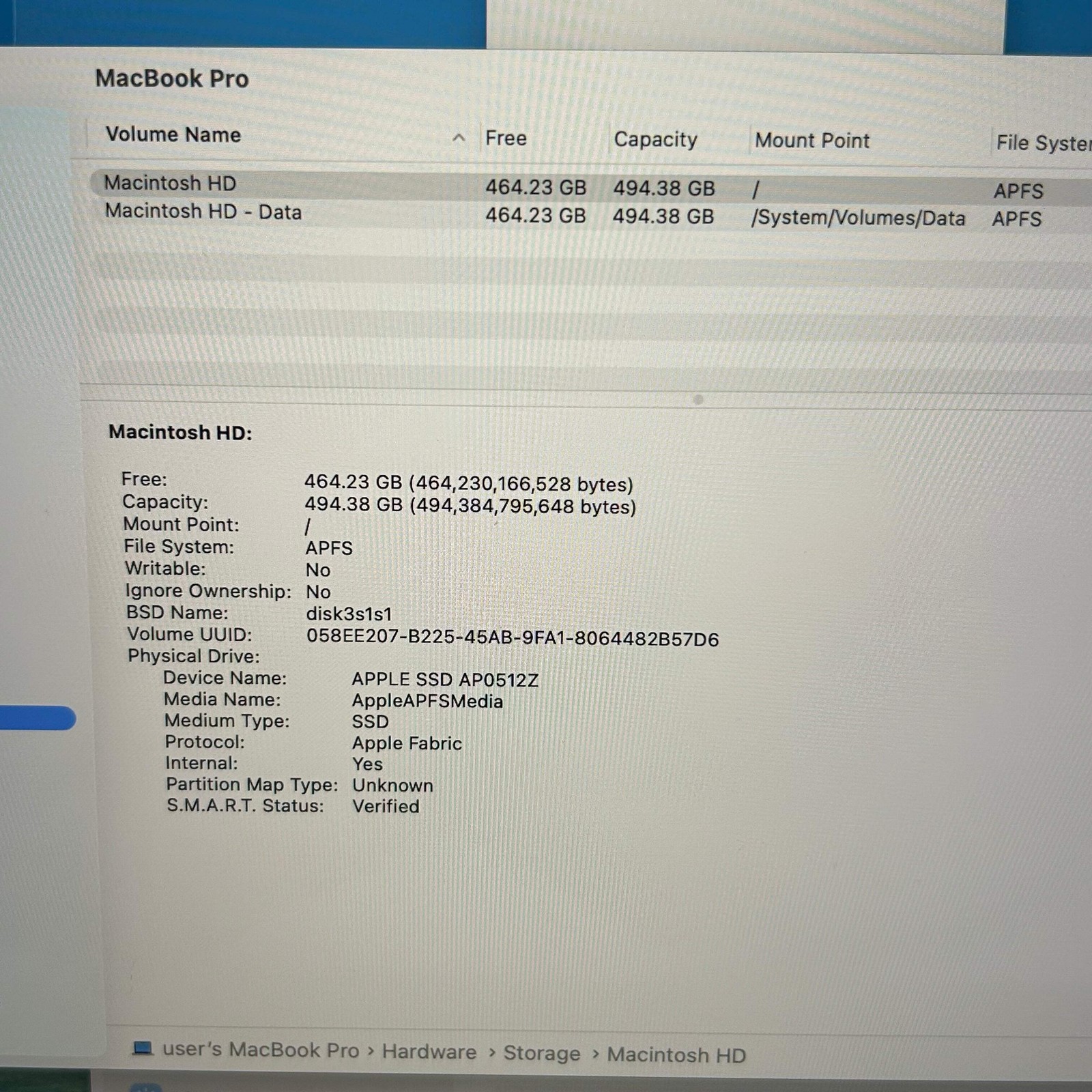Sort by the File System column header
The width and height of the screenshot is (1092, 1092).
[1043, 143]
